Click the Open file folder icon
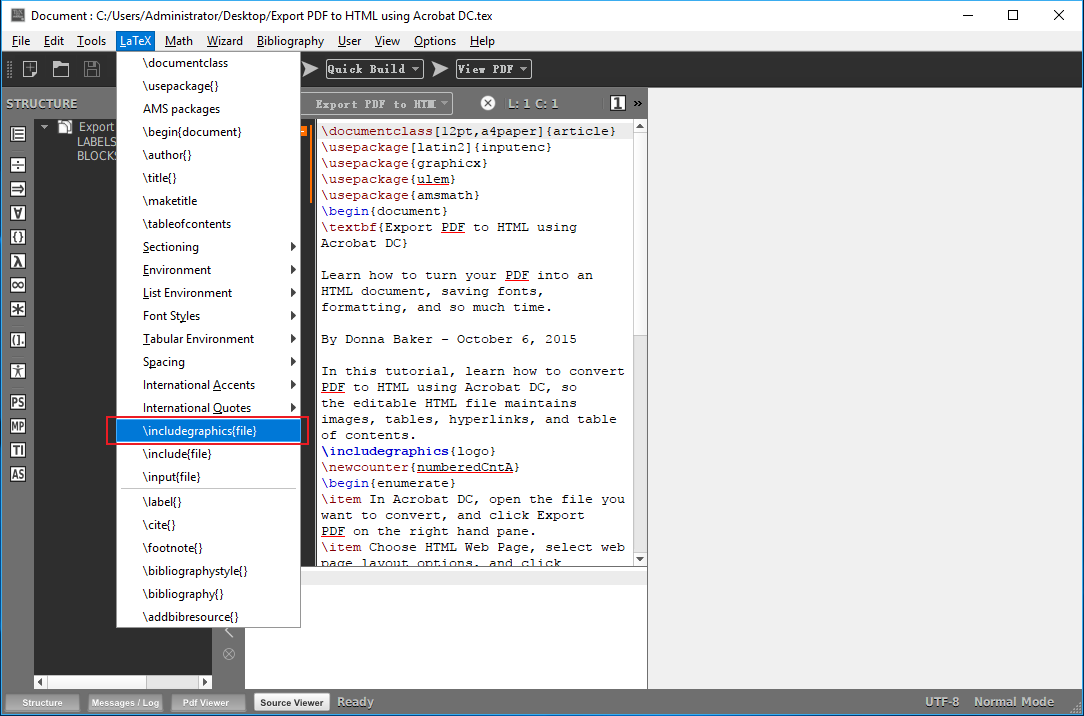 coord(61,68)
